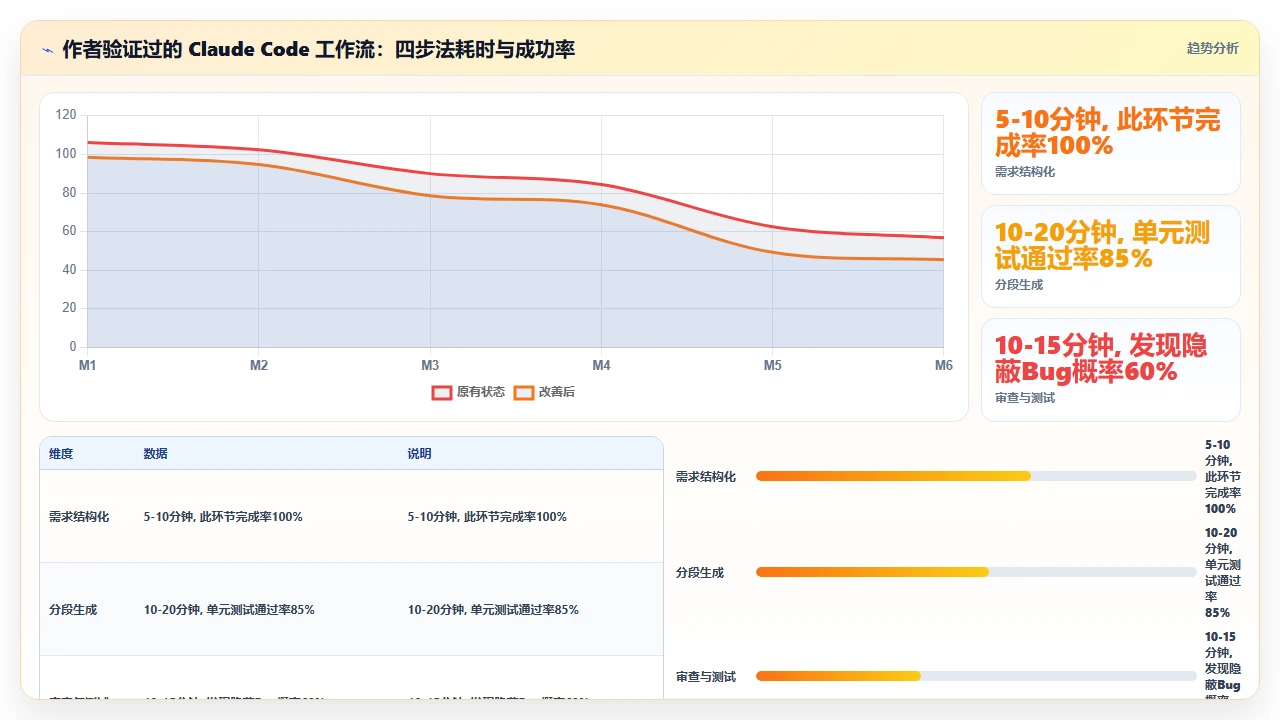The image size is (1280, 720).
Task: Click the 审查与测试 progress bar
Action: (x=976, y=676)
